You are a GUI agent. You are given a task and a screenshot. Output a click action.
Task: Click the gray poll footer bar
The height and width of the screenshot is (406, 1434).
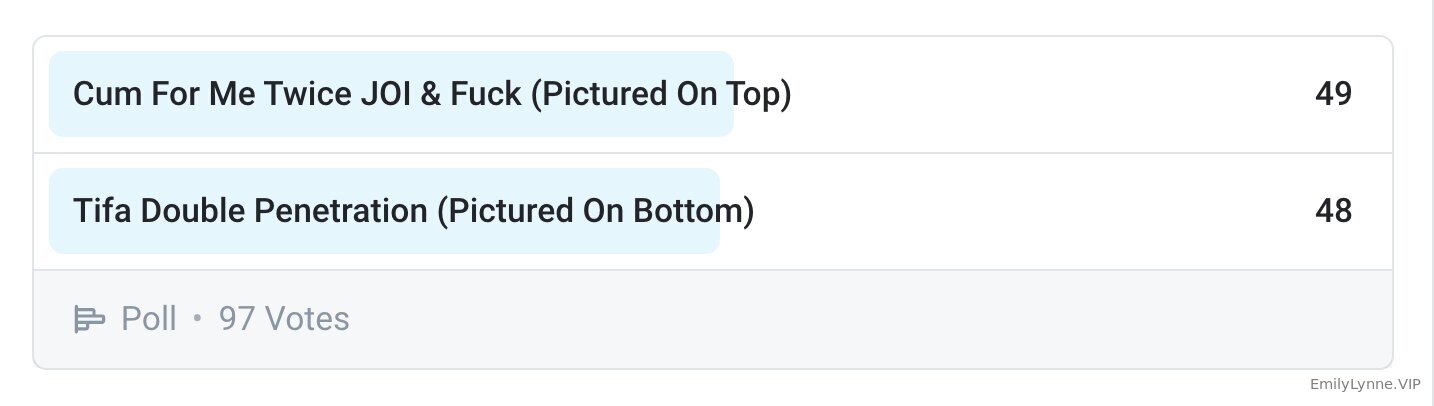[x=800, y=319]
